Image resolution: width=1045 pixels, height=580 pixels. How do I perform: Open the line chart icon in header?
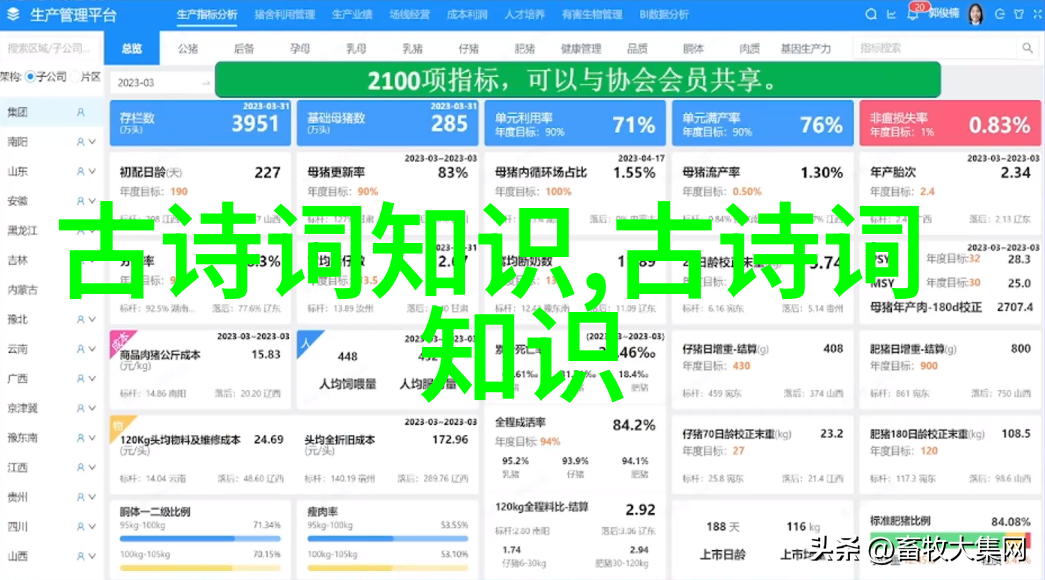pyautogui.click(x=892, y=14)
